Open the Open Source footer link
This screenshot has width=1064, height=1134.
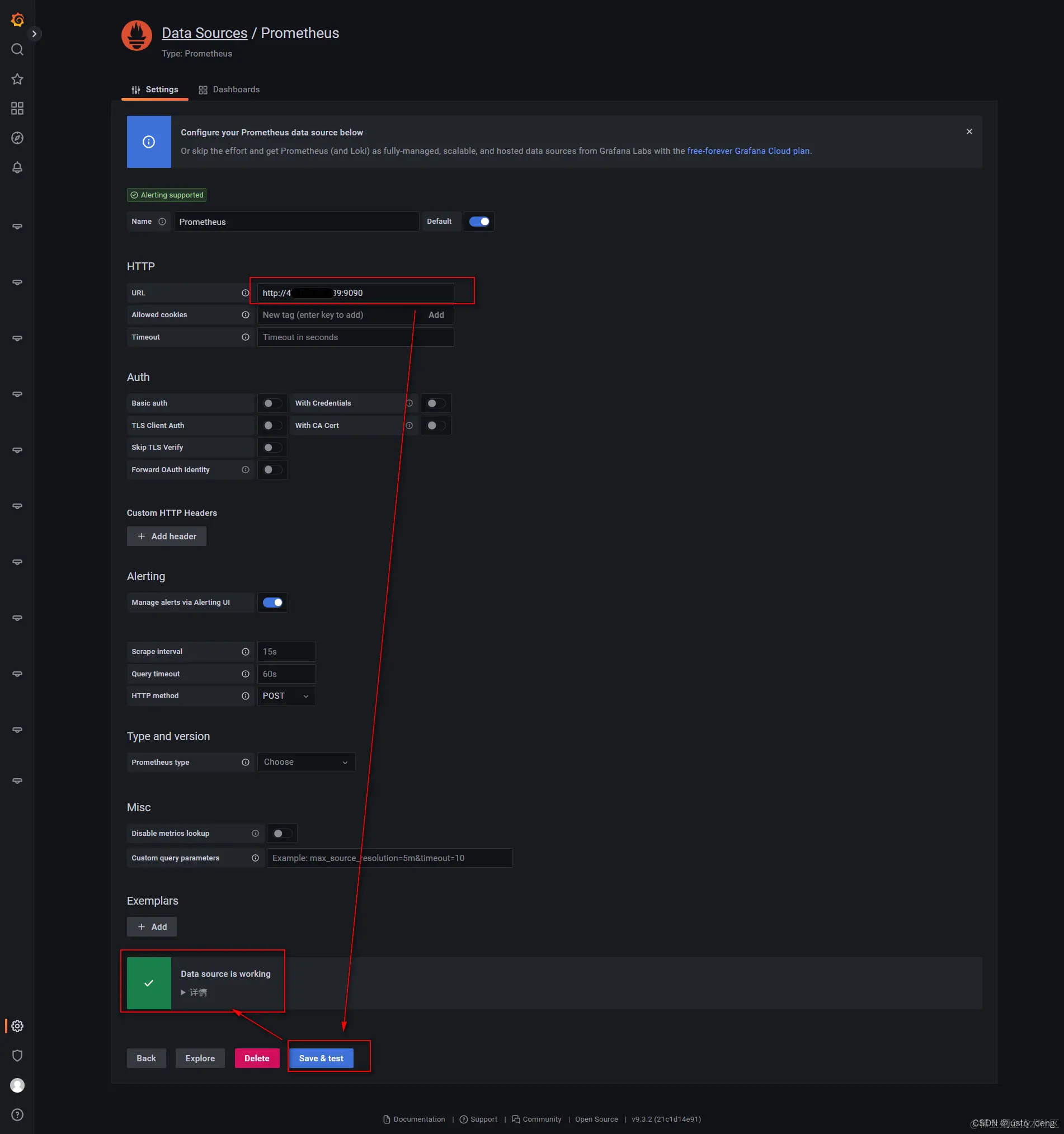click(x=596, y=1119)
